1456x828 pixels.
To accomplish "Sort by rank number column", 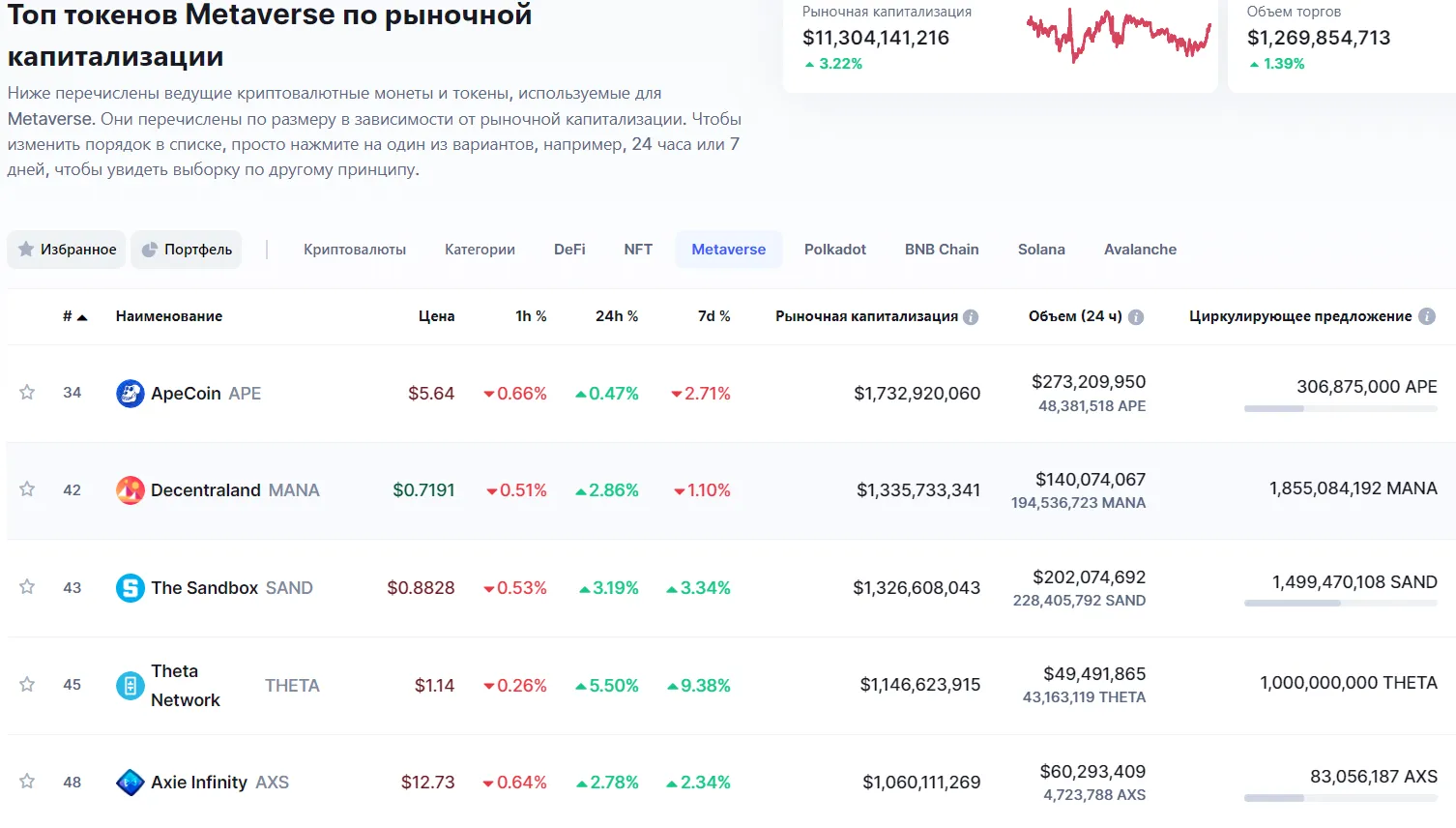I will click(x=75, y=316).
